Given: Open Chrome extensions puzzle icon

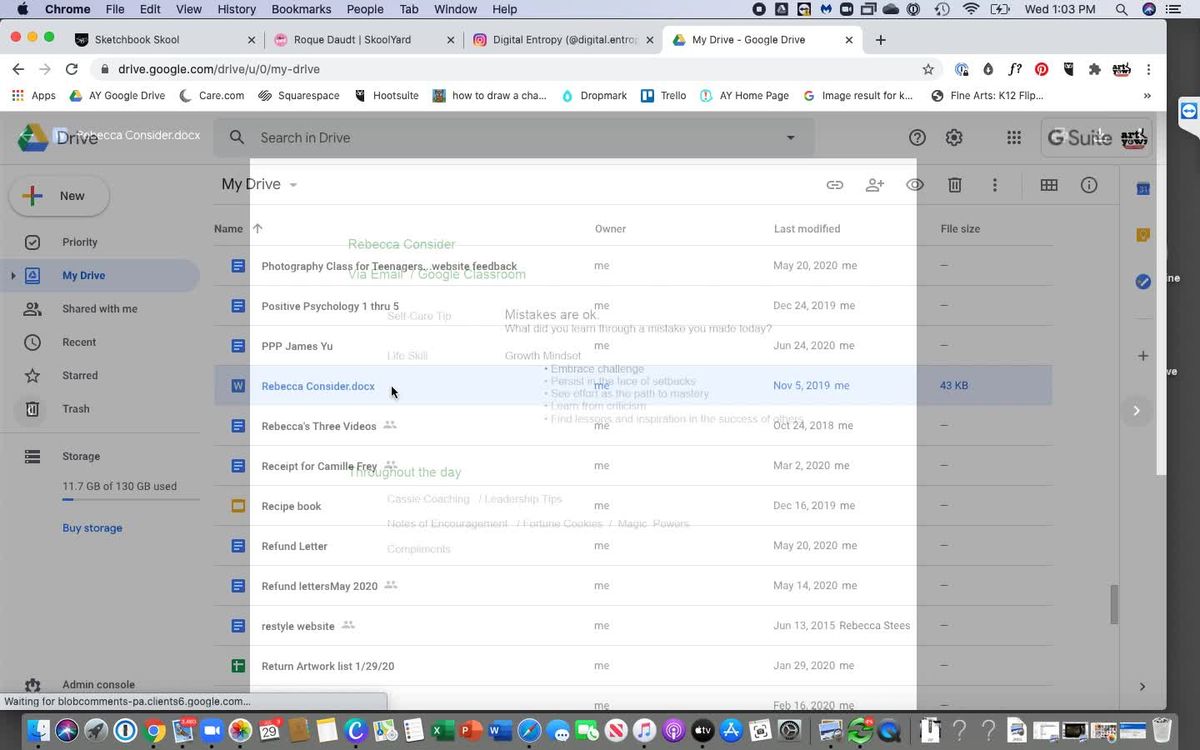Looking at the screenshot, I should (1095, 69).
